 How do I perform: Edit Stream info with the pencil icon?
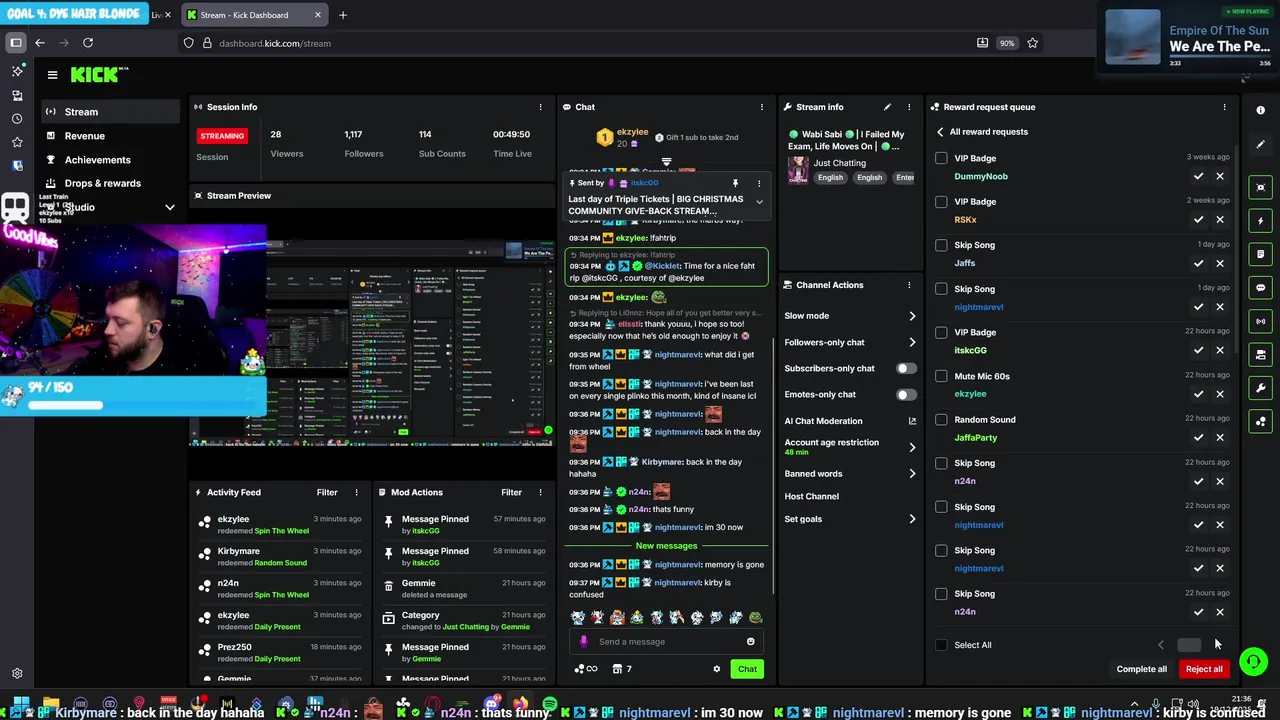pyautogui.click(x=887, y=107)
